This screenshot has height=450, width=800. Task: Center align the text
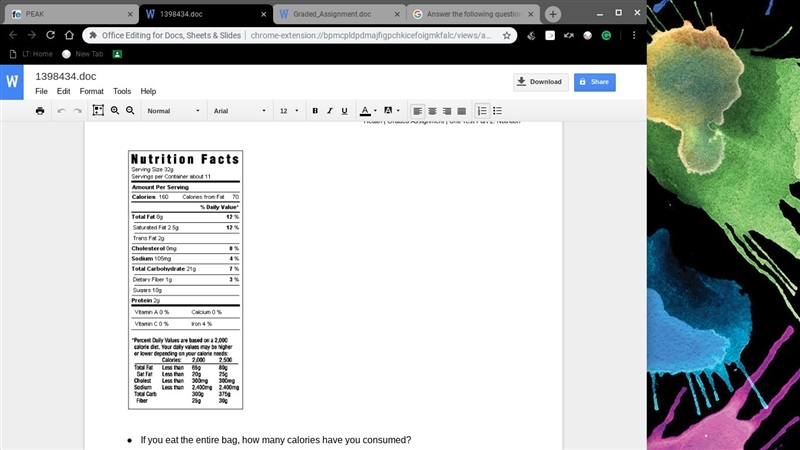click(432, 111)
